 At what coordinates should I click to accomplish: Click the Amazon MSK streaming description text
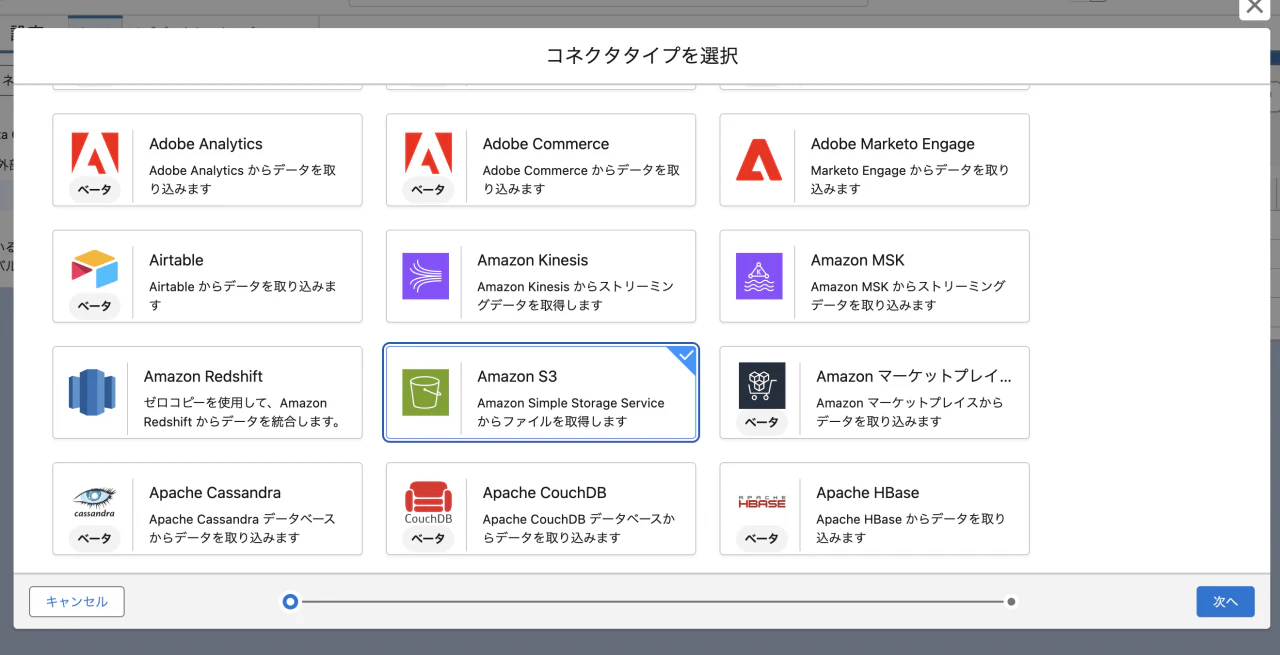[908, 295]
